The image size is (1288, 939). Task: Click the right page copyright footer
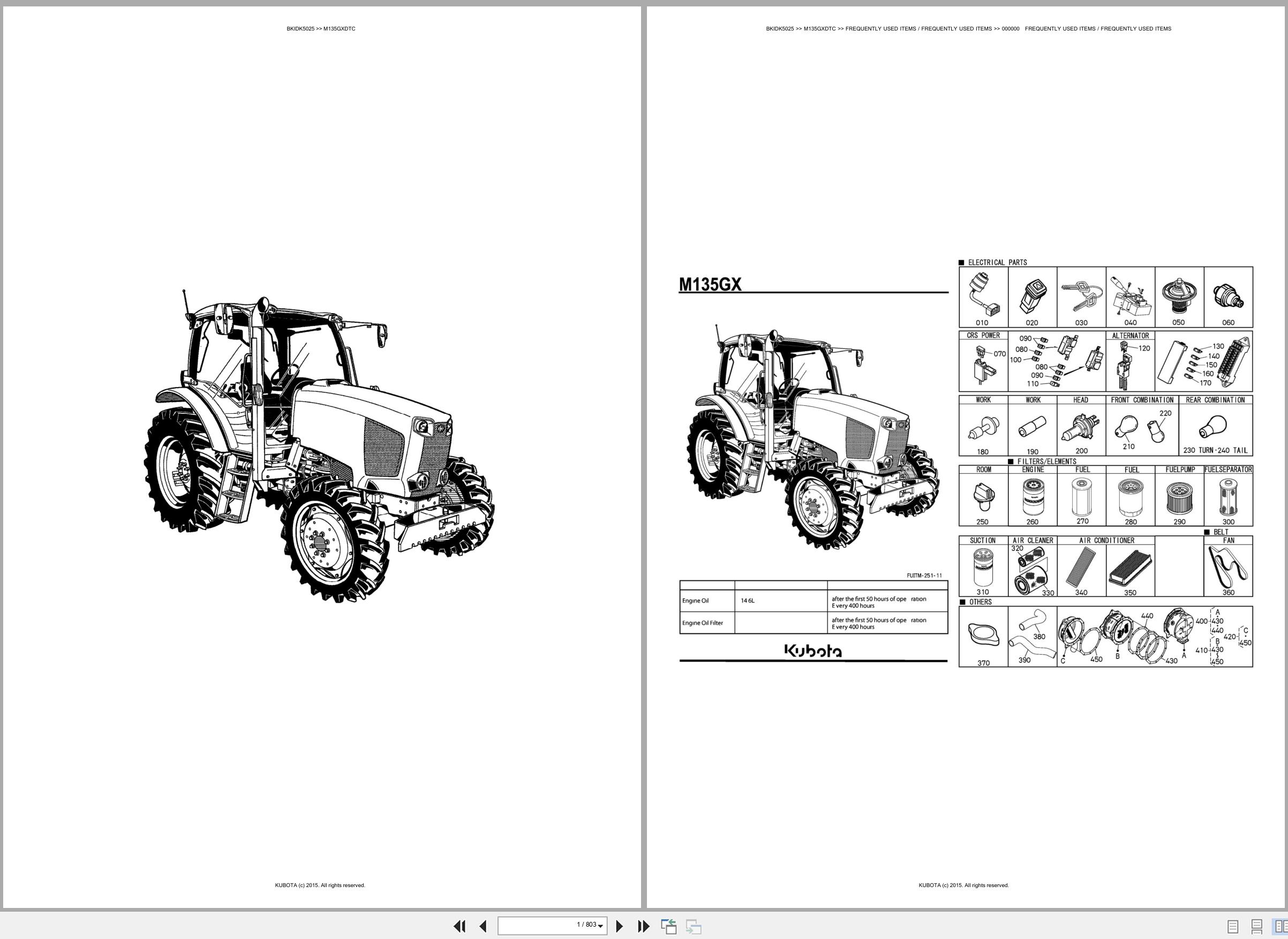tap(964, 885)
